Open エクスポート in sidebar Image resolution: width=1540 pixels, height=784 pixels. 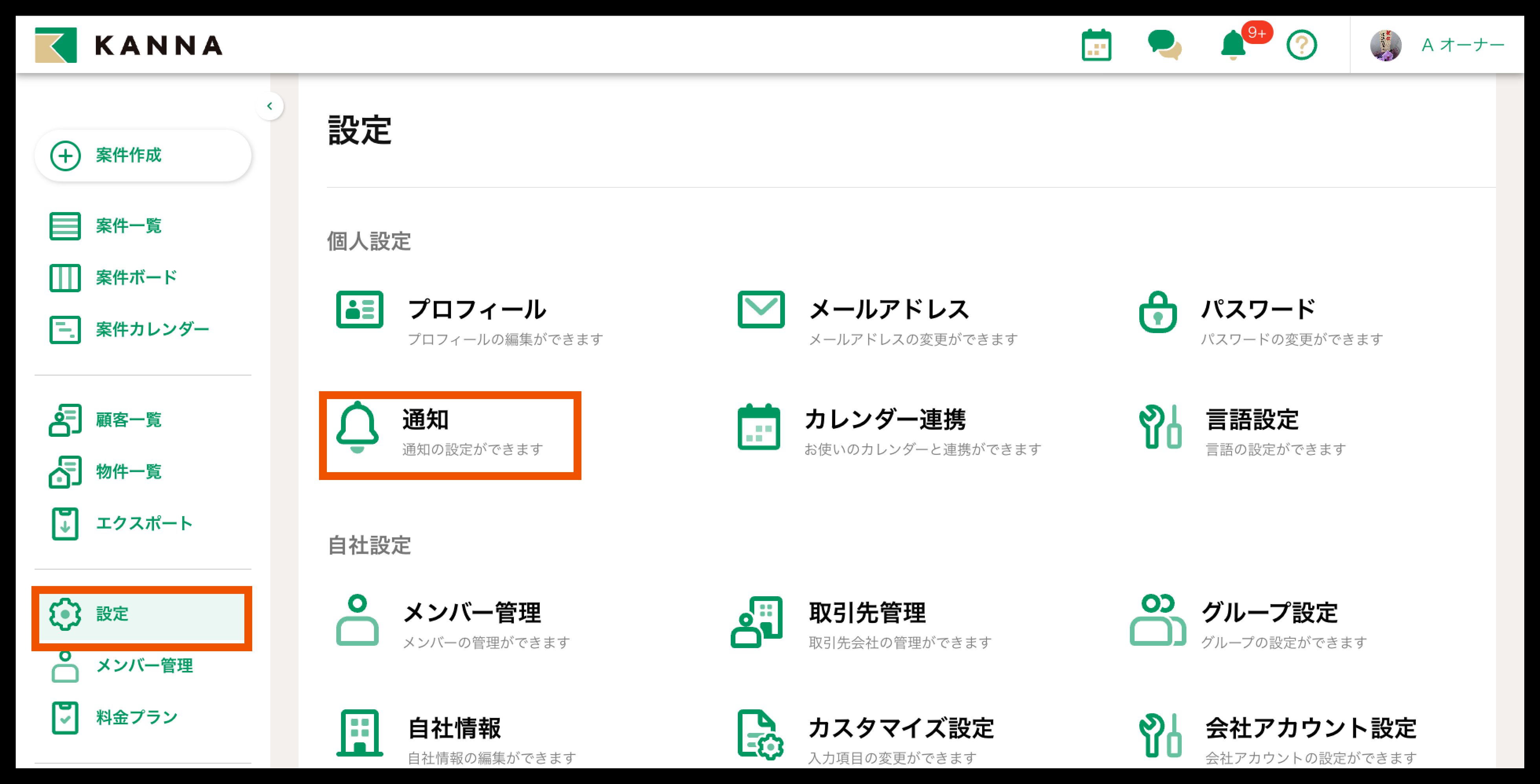click(x=144, y=524)
